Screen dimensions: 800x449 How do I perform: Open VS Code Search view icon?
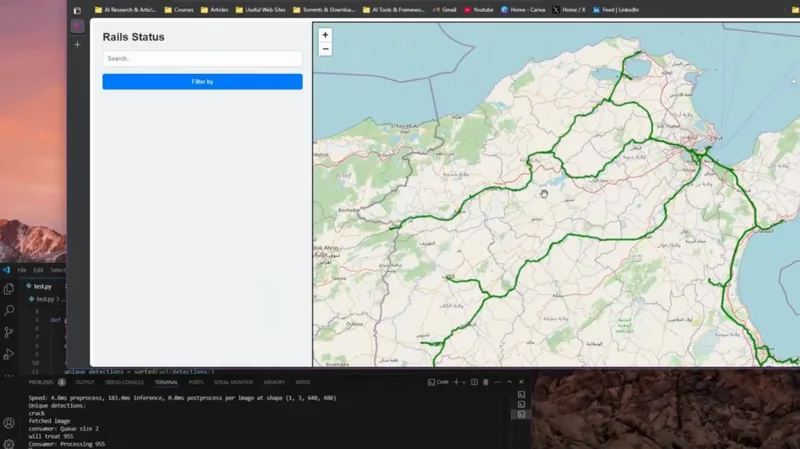tap(9, 310)
